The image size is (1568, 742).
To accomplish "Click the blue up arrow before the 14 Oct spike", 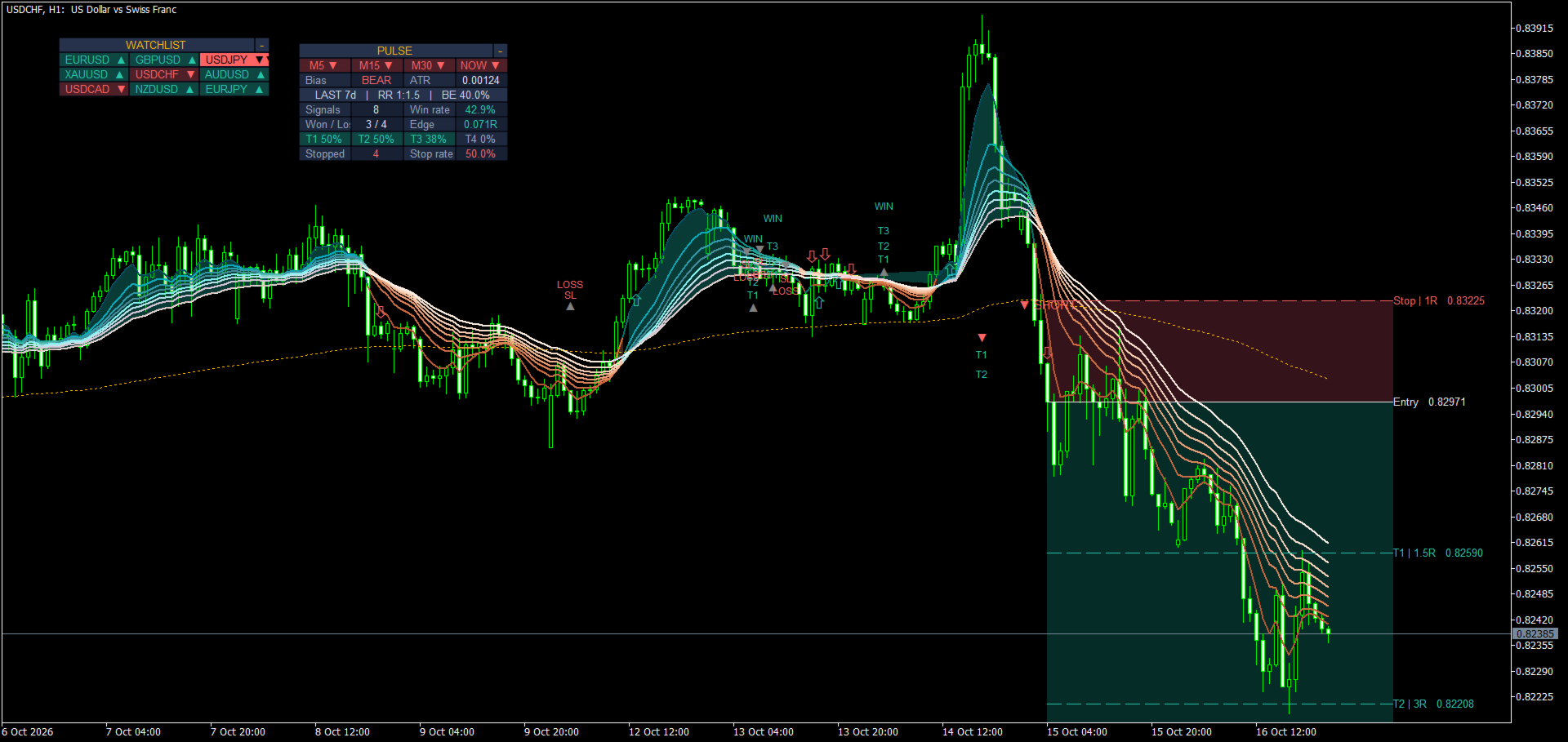I will (950, 269).
